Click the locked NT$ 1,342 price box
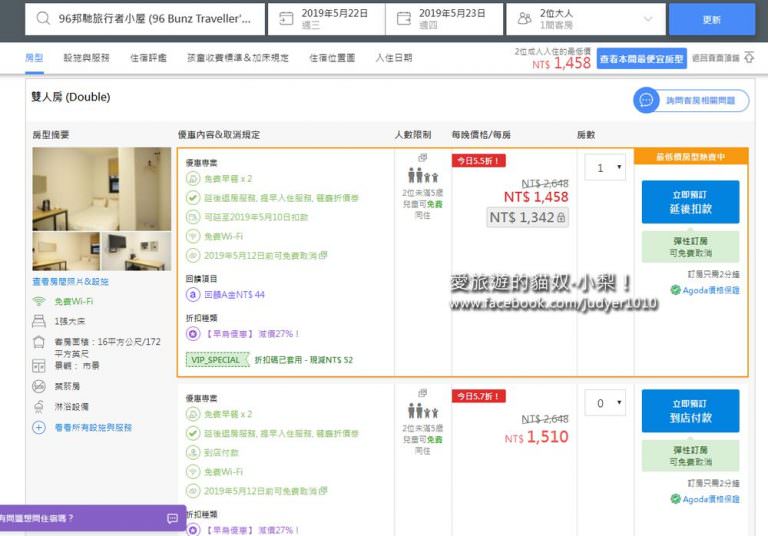 [528, 217]
